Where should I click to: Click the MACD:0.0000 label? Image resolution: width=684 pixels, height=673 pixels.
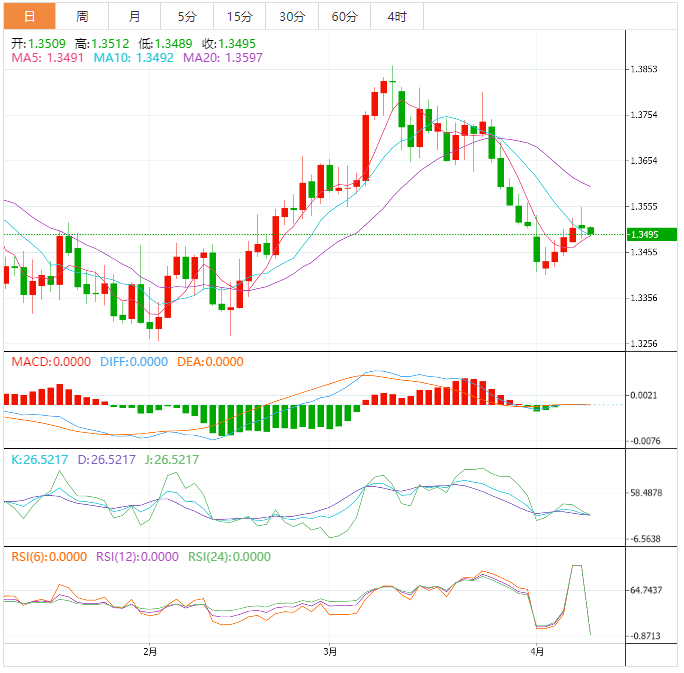coord(51,362)
